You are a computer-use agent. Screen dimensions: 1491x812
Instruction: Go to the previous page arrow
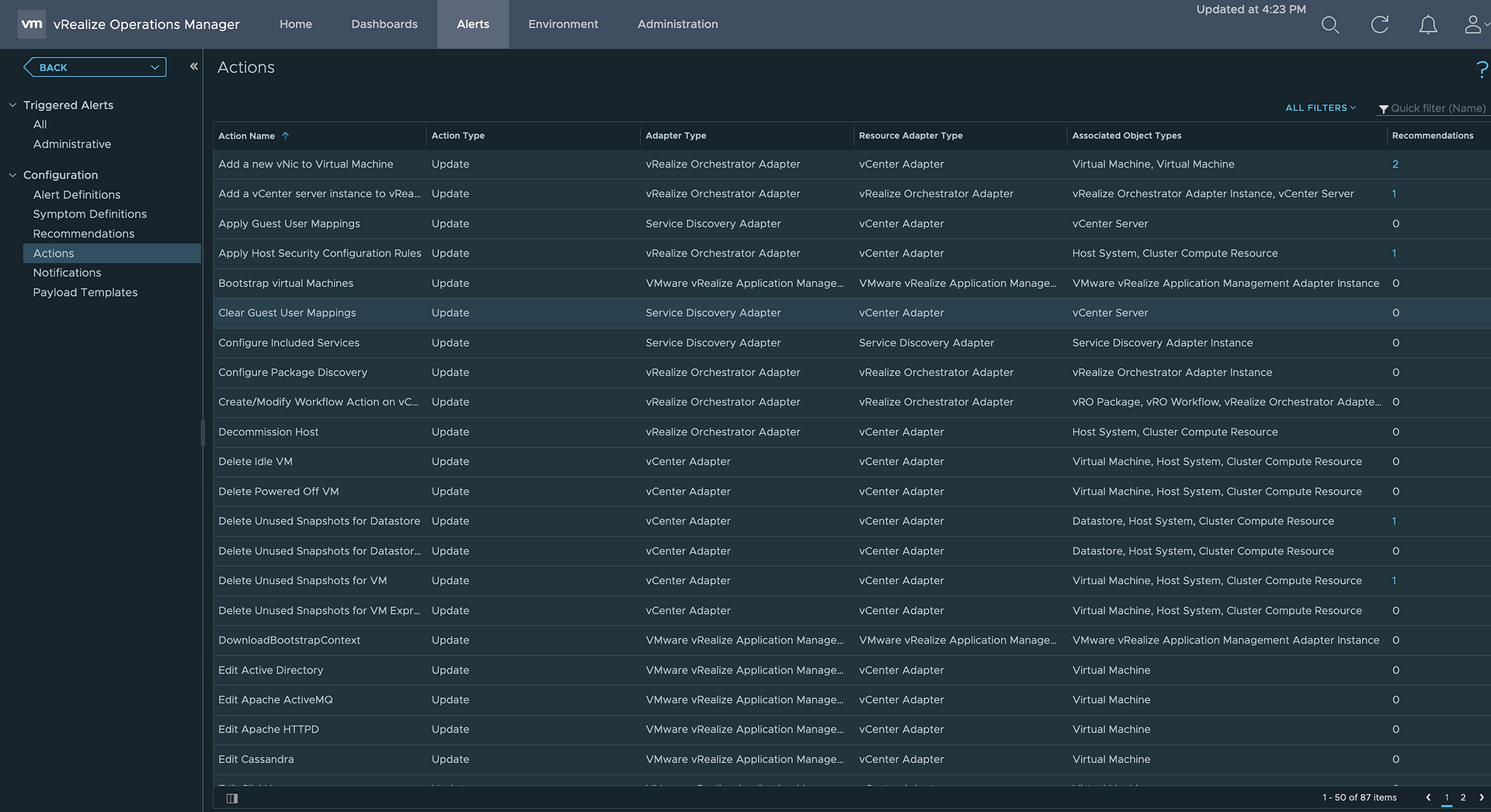pyautogui.click(x=1428, y=797)
